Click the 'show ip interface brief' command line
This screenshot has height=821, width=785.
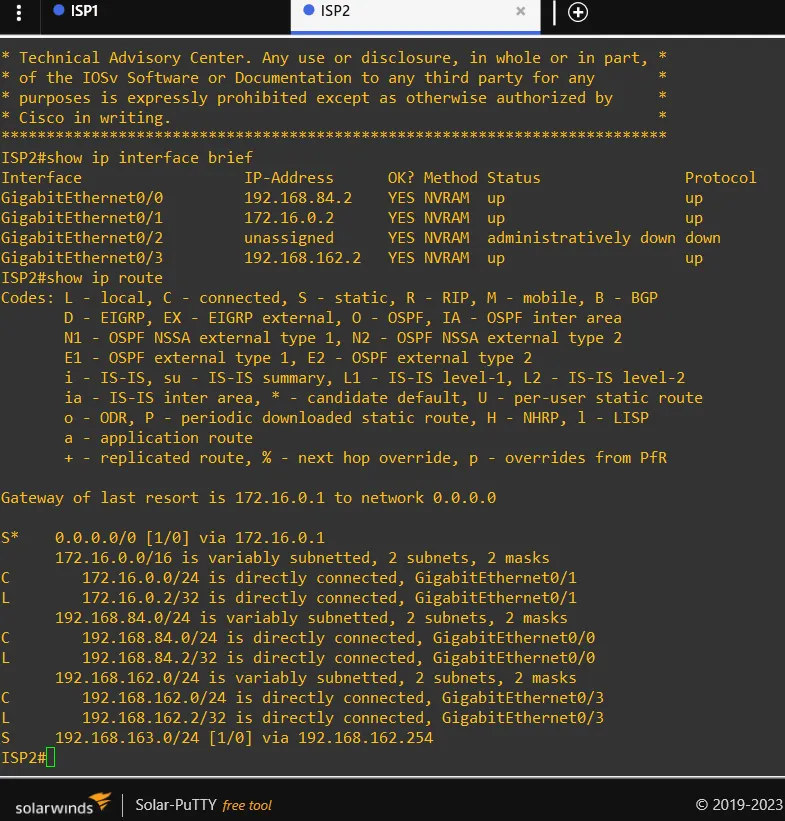[x=127, y=158]
